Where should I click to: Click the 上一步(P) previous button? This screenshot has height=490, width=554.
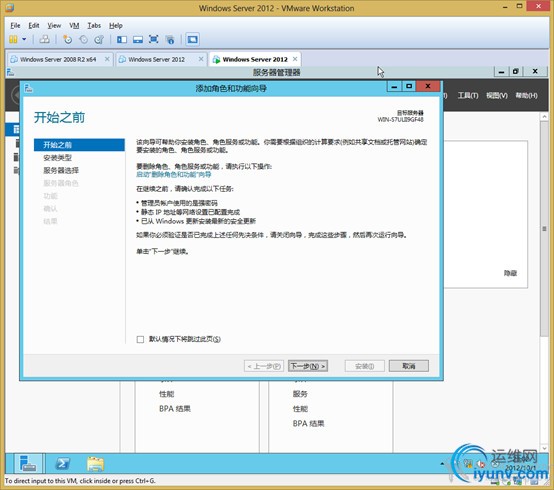pos(264,366)
